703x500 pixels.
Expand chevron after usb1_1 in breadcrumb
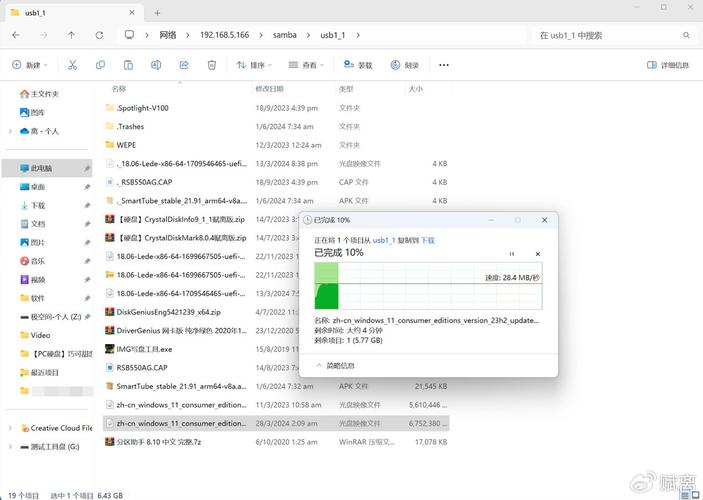point(358,35)
